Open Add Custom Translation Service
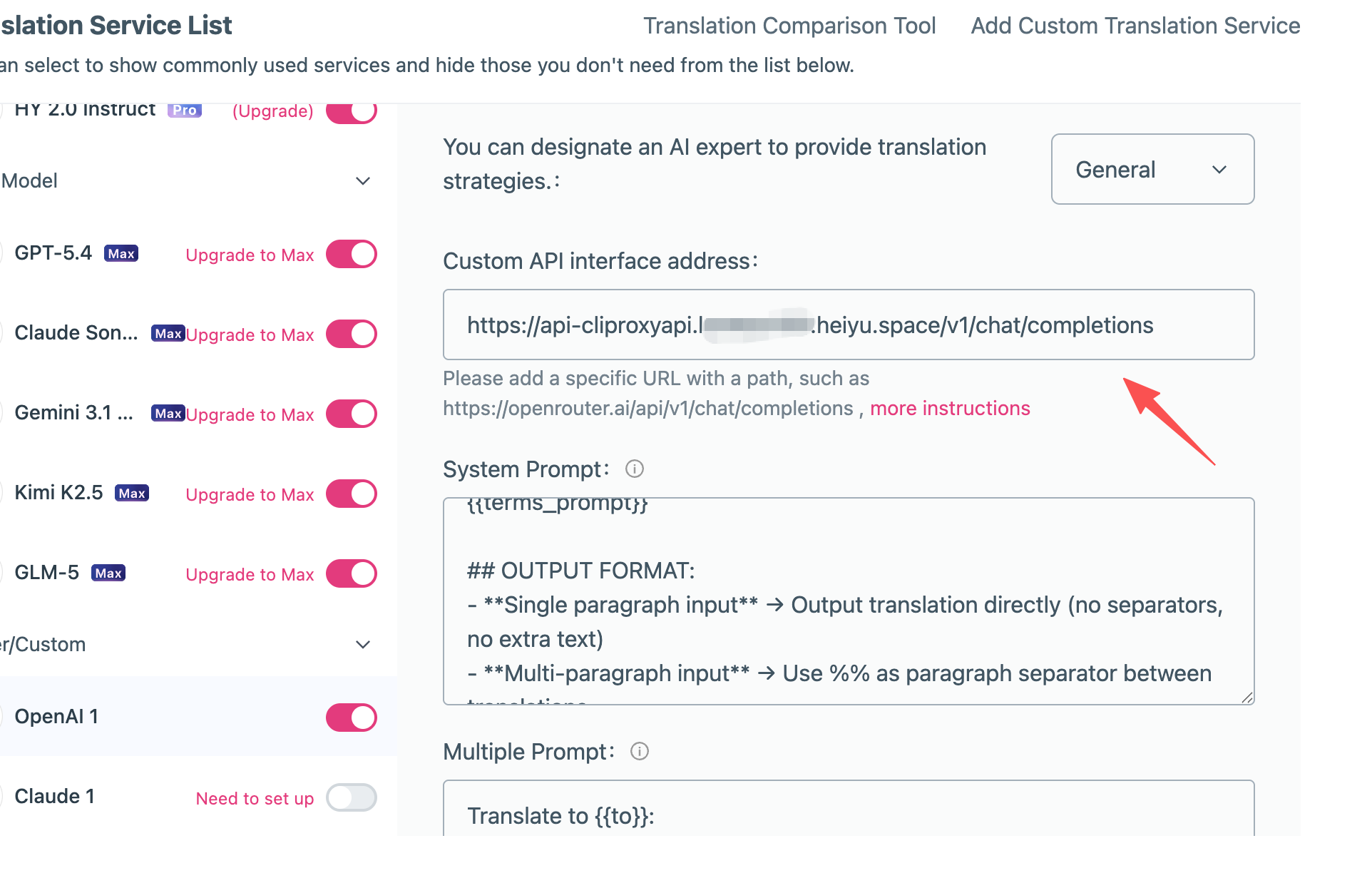Viewport: 1372px width, 883px height. [x=1135, y=26]
